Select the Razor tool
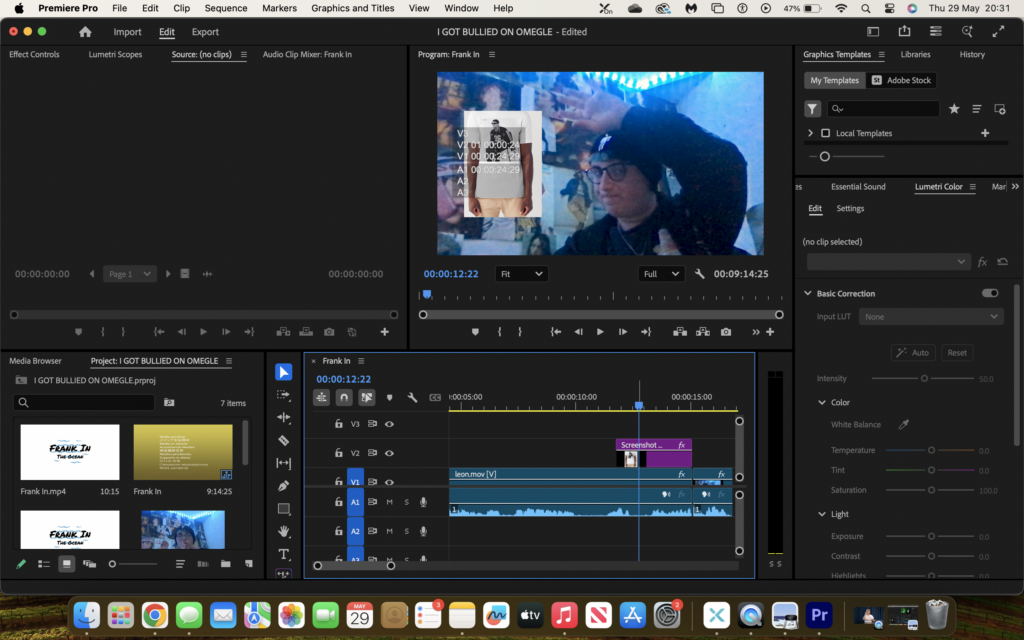1024x640 pixels. [x=283, y=440]
